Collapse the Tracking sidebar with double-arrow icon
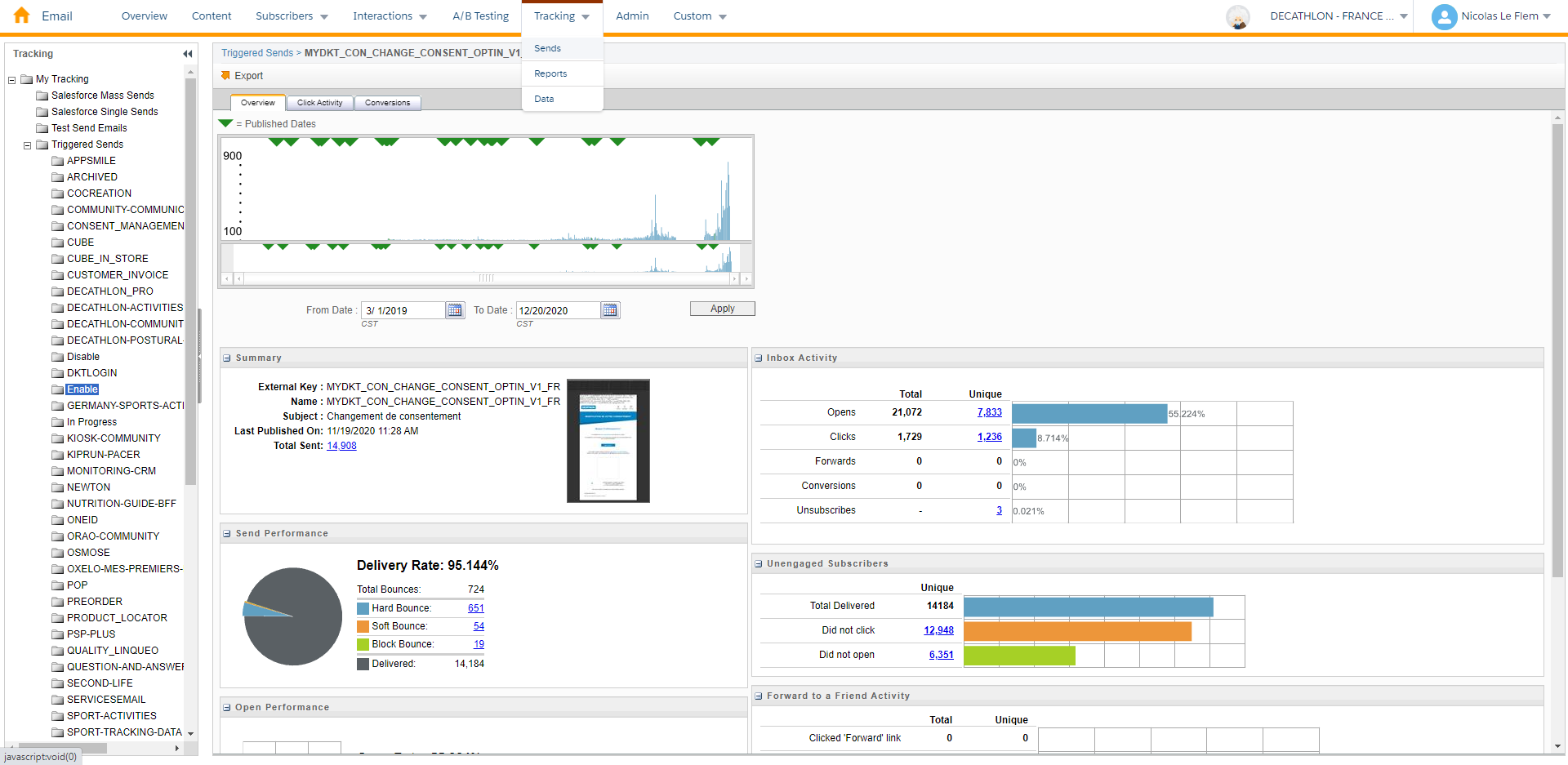1568x765 pixels. click(188, 54)
